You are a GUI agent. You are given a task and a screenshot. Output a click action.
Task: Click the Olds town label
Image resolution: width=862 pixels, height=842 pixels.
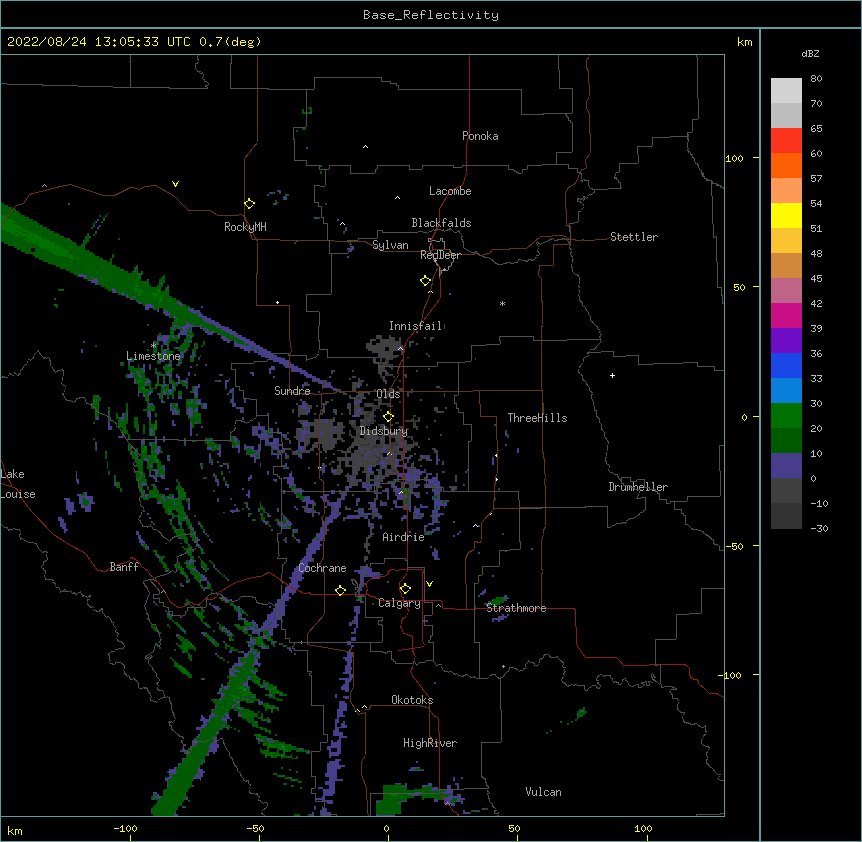(388, 394)
